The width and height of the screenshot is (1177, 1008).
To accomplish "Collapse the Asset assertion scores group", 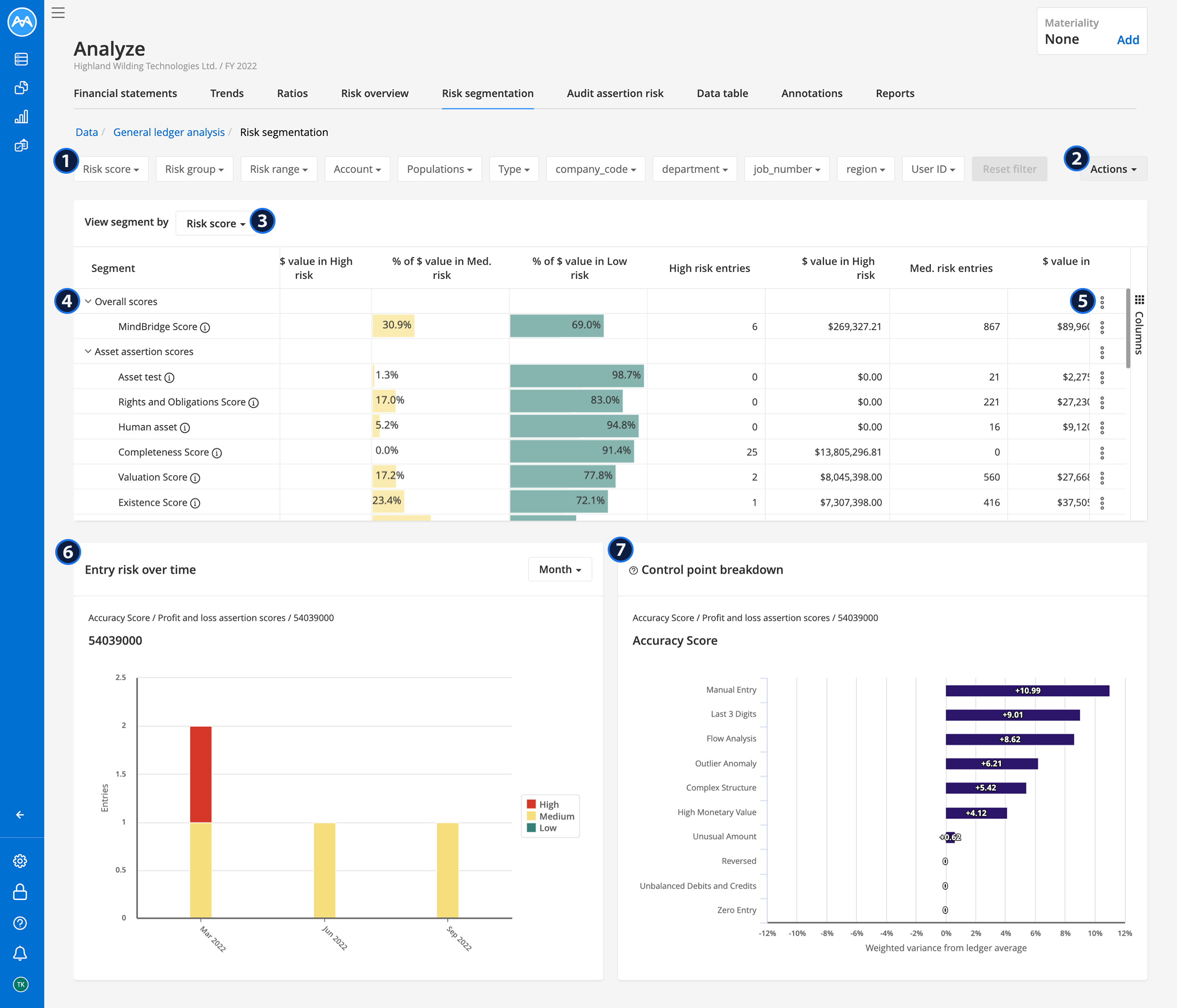I will click(88, 351).
